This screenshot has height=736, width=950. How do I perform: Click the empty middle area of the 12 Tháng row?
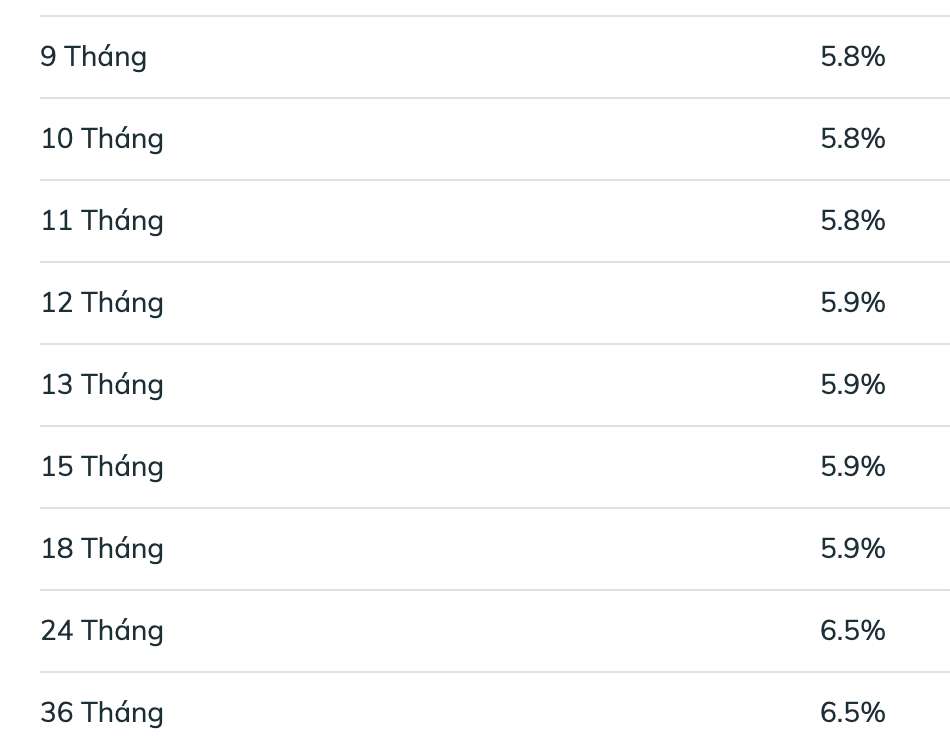coord(480,303)
